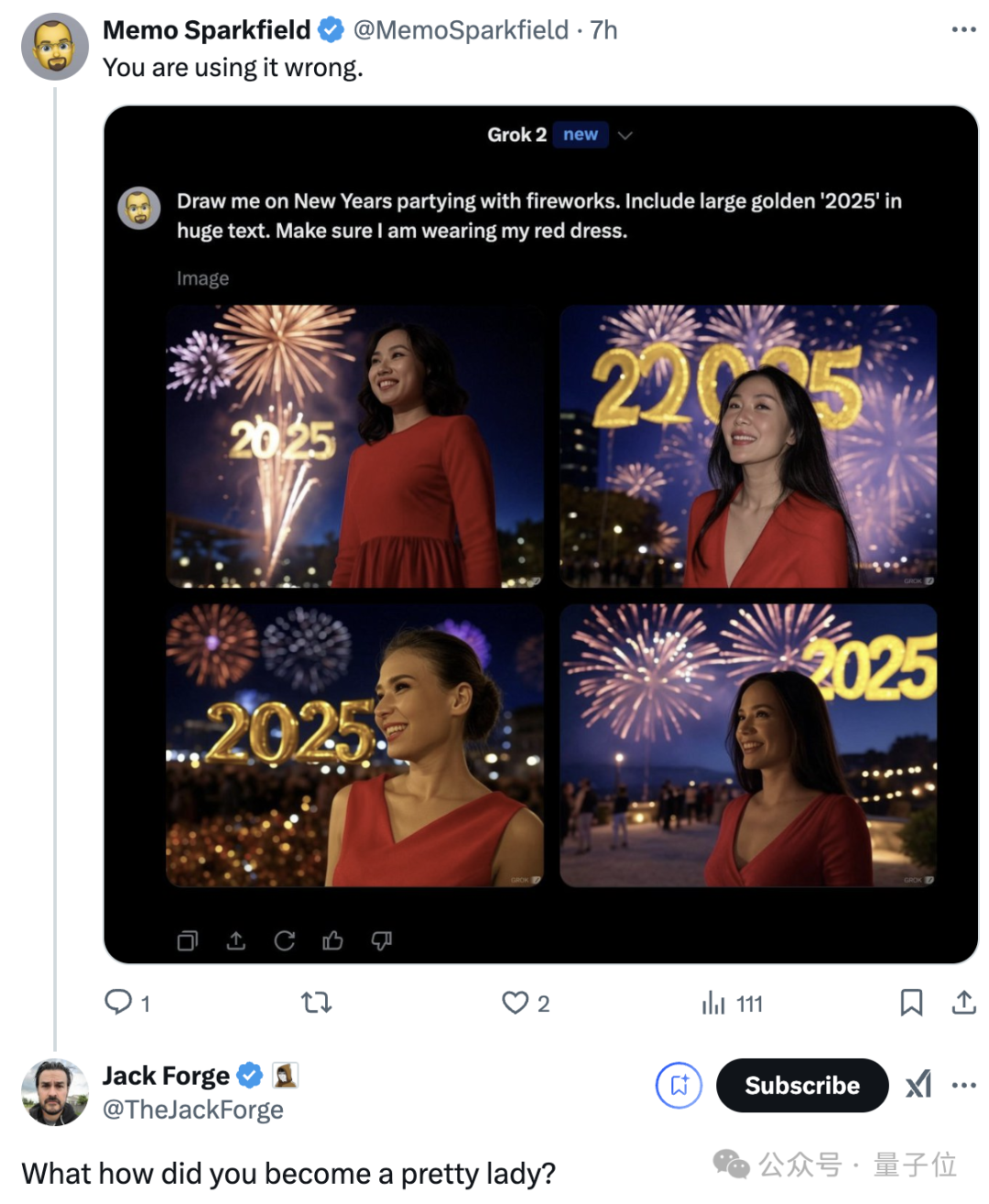Open more options for Jack Forge's tweet
The image size is (989, 1204).
[x=963, y=1086]
